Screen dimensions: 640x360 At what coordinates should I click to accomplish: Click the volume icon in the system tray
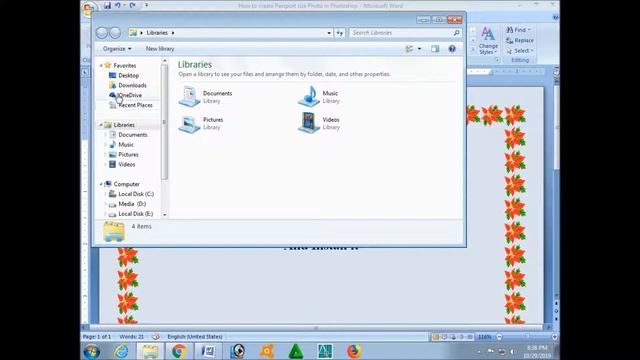tap(512, 351)
